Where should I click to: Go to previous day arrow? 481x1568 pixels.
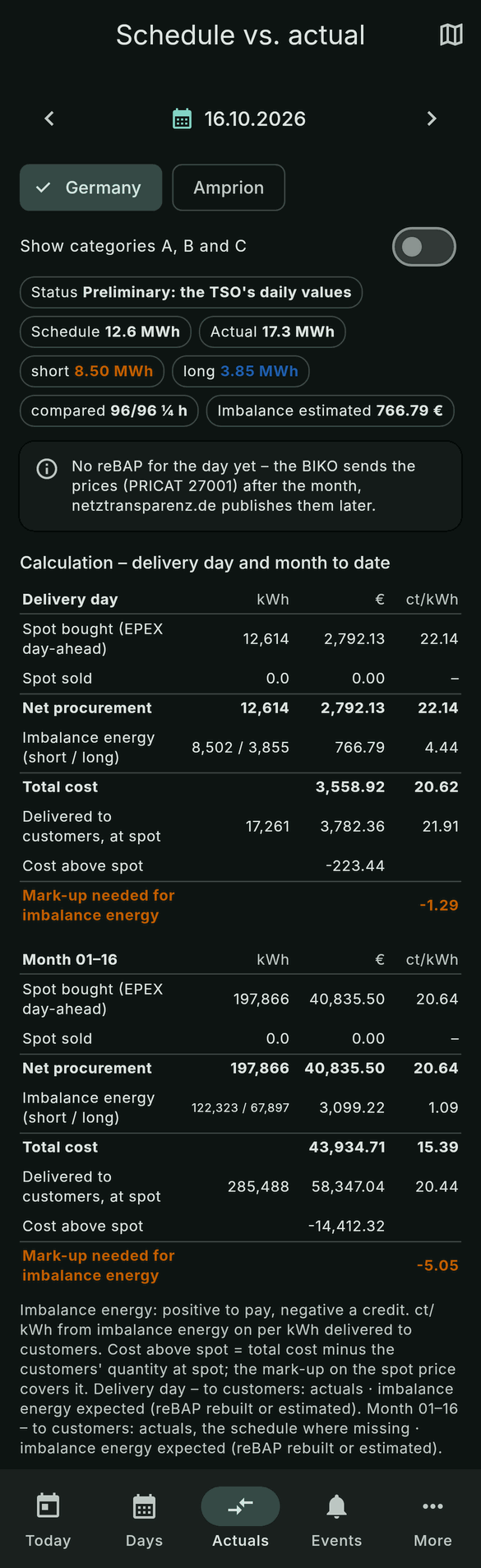[49, 118]
